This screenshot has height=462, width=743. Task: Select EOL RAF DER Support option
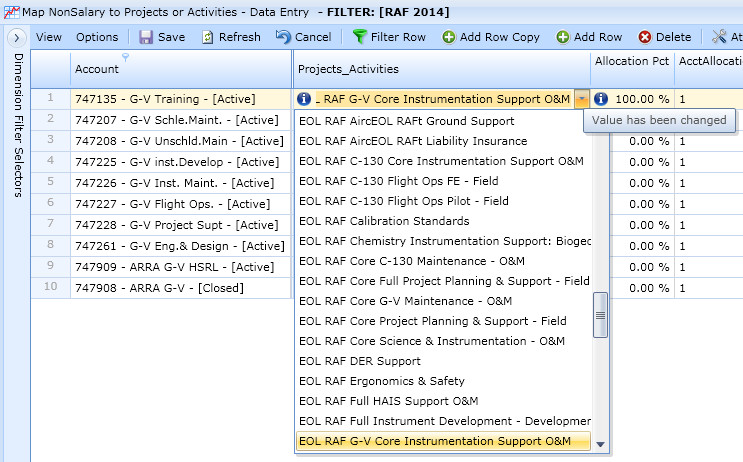444,361
